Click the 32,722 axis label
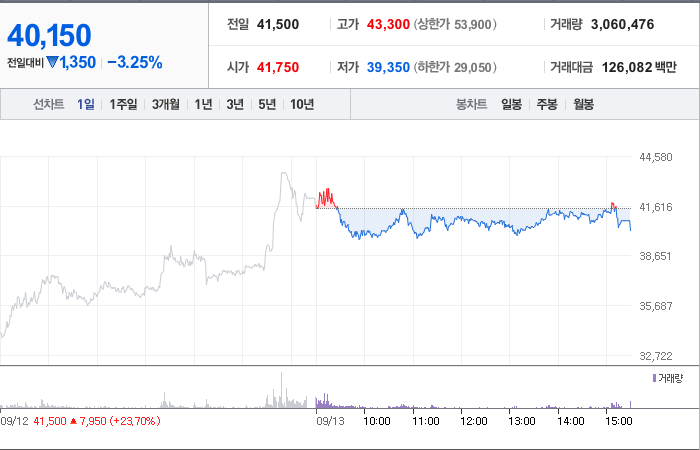700x450 pixels. click(655, 356)
